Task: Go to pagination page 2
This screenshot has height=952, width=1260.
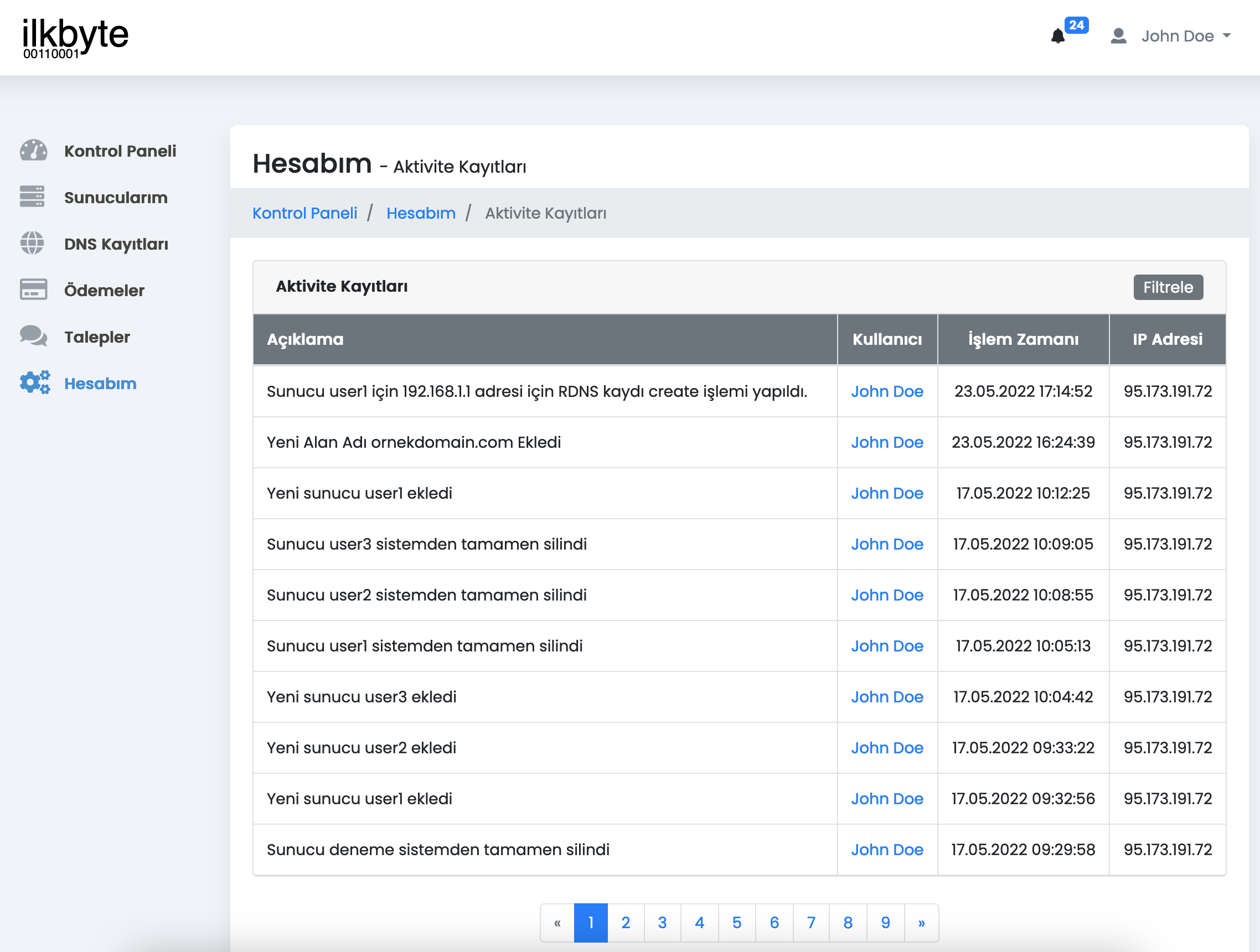Action: tap(626, 923)
